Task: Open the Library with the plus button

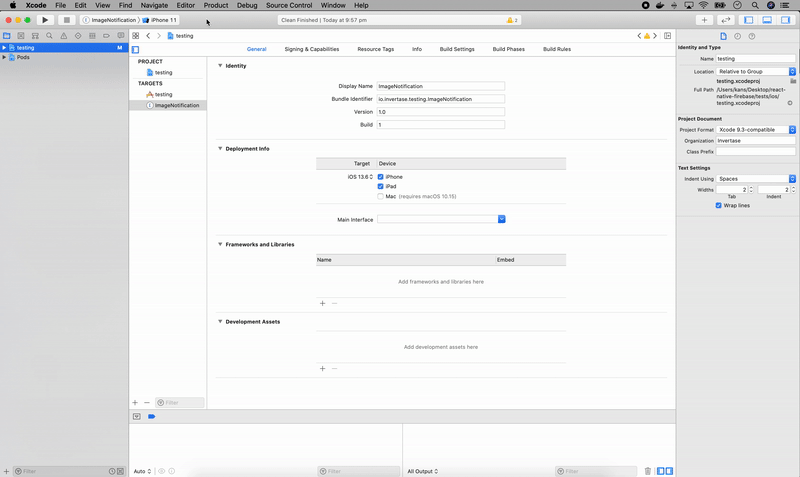Action: pyautogui.click(x=704, y=20)
